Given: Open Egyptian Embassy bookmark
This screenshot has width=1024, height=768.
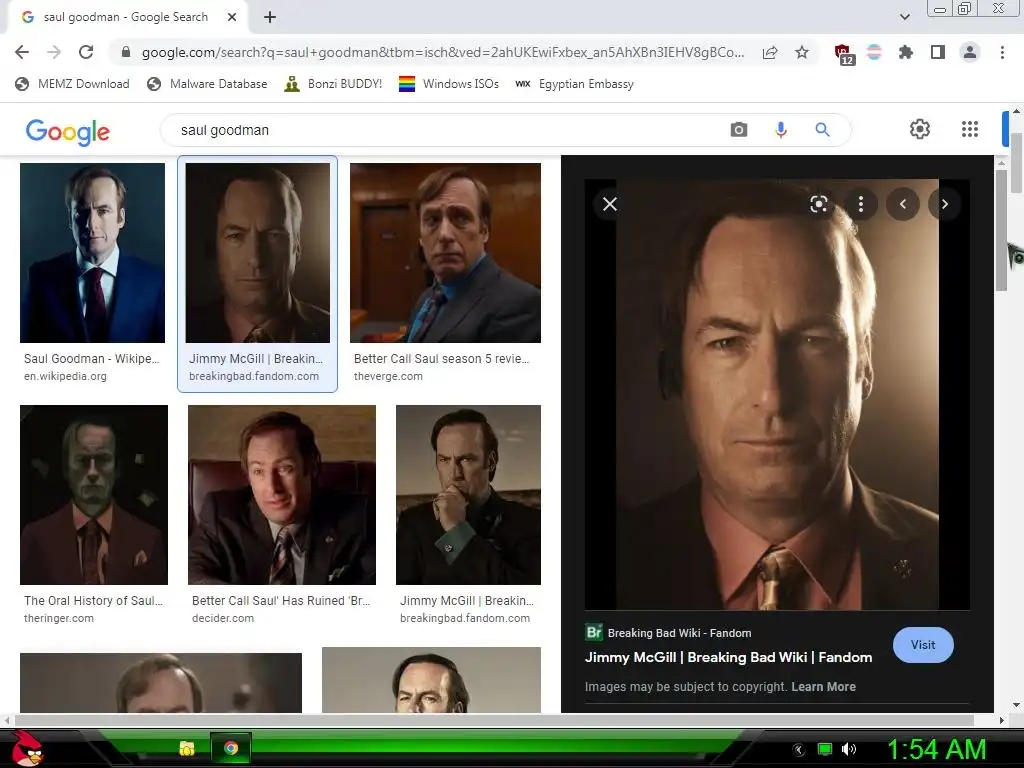Looking at the screenshot, I should 574,84.
